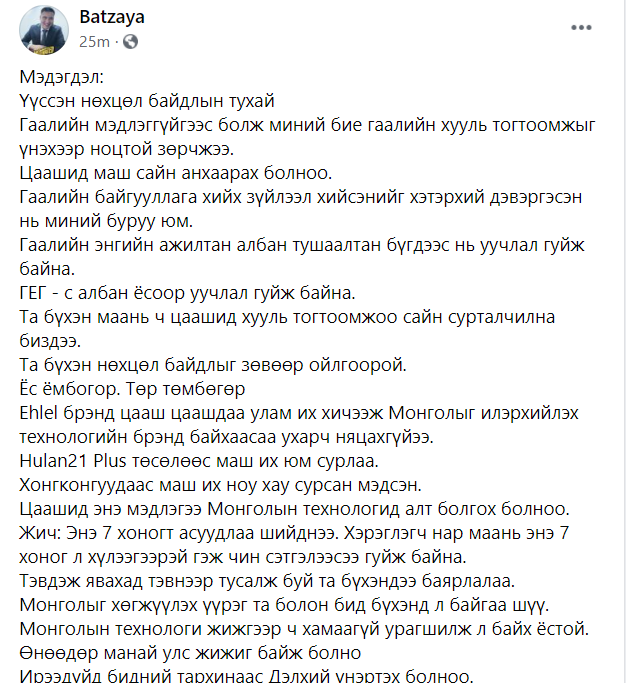Click the line starting with 'Хонгконгуудаас'
626x683 pixels.
pos(220,485)
